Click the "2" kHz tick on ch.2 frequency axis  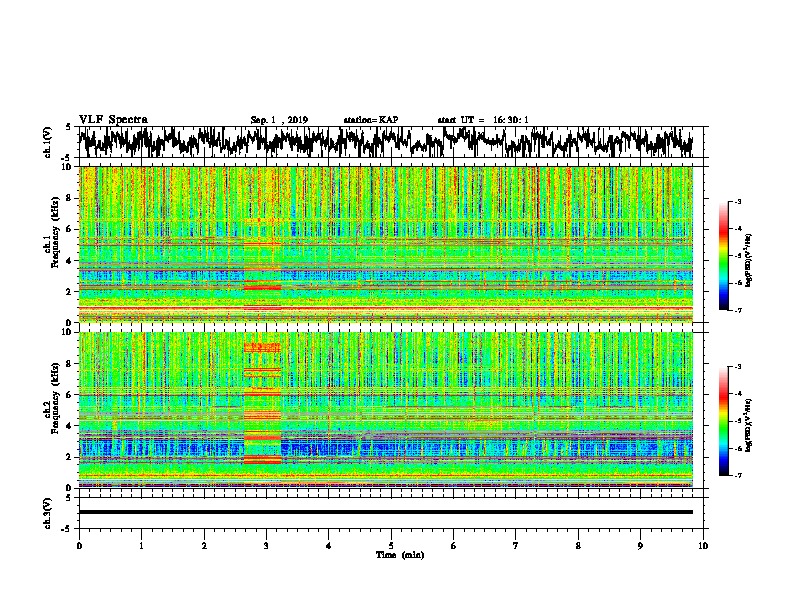(70, 457)
